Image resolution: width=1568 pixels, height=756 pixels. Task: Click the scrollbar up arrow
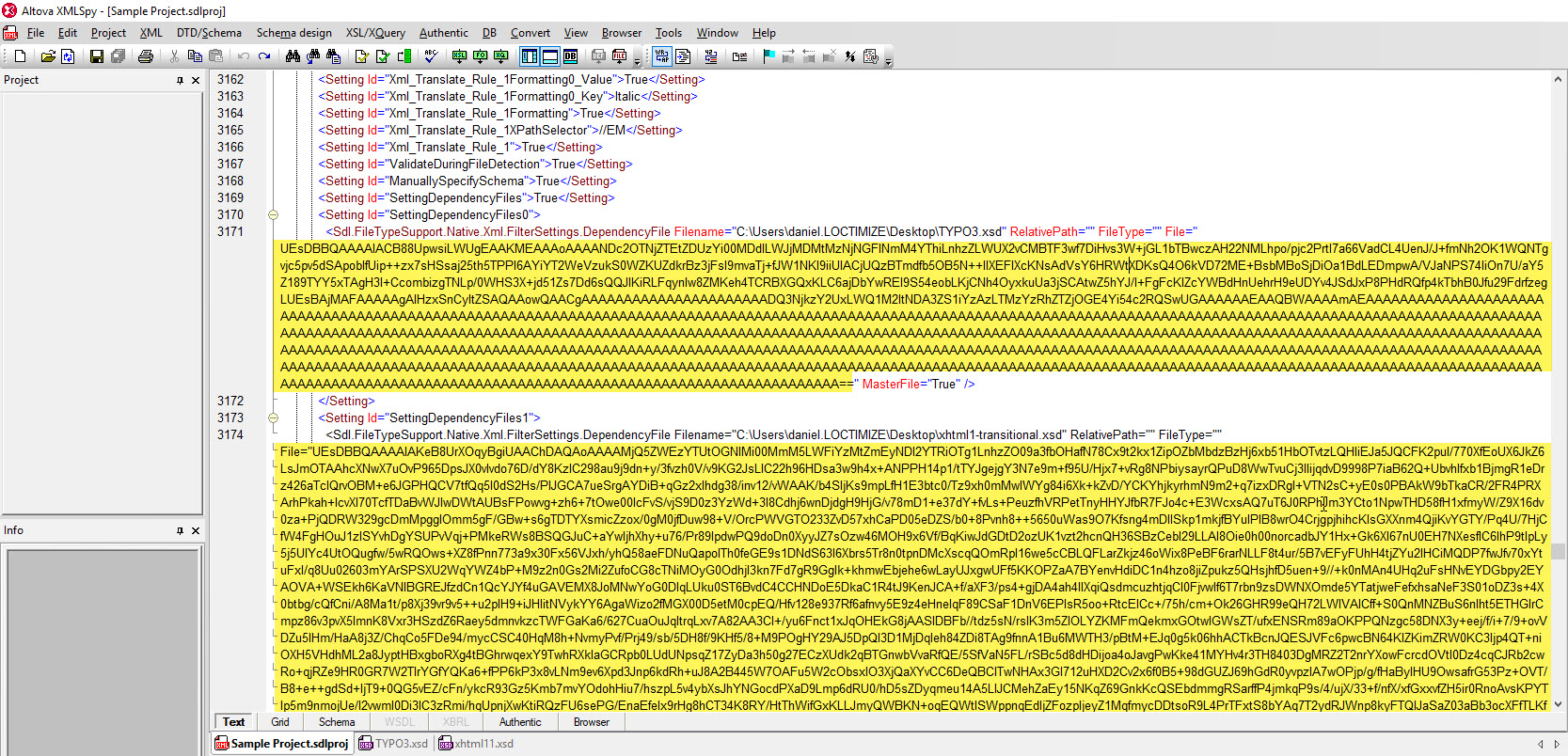(x=1559, y=80)
